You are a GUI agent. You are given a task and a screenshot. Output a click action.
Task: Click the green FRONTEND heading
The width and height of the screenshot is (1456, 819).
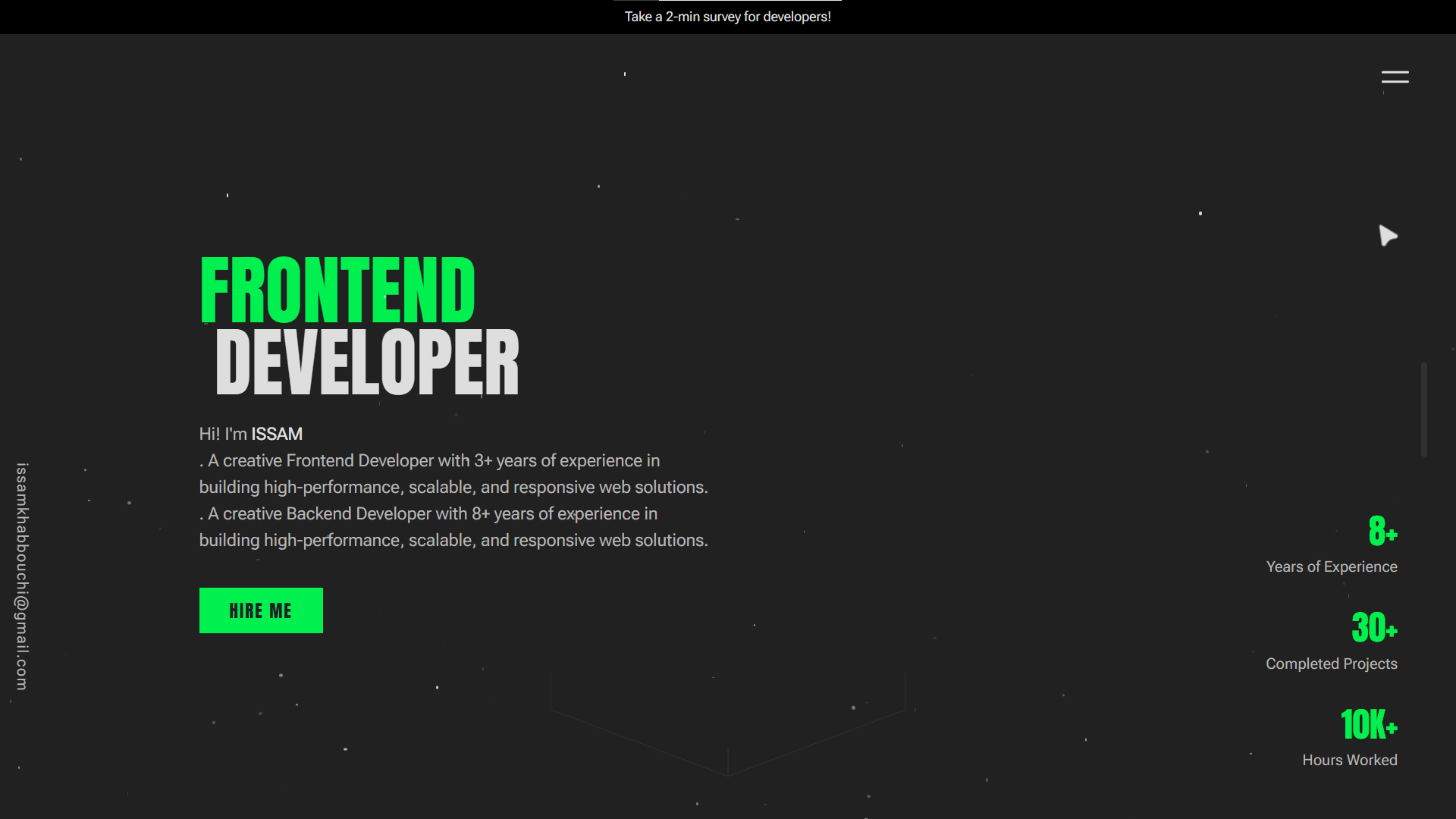(337, 290)
